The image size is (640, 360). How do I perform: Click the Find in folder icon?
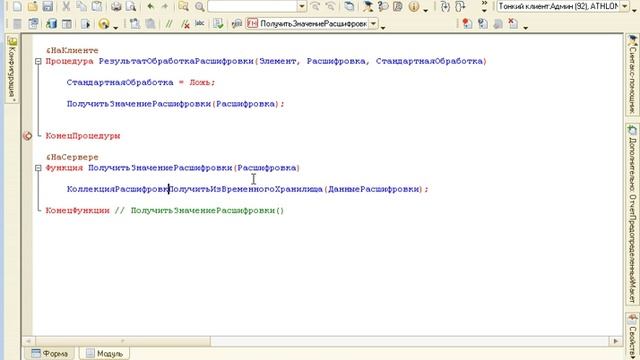point(184,7)
